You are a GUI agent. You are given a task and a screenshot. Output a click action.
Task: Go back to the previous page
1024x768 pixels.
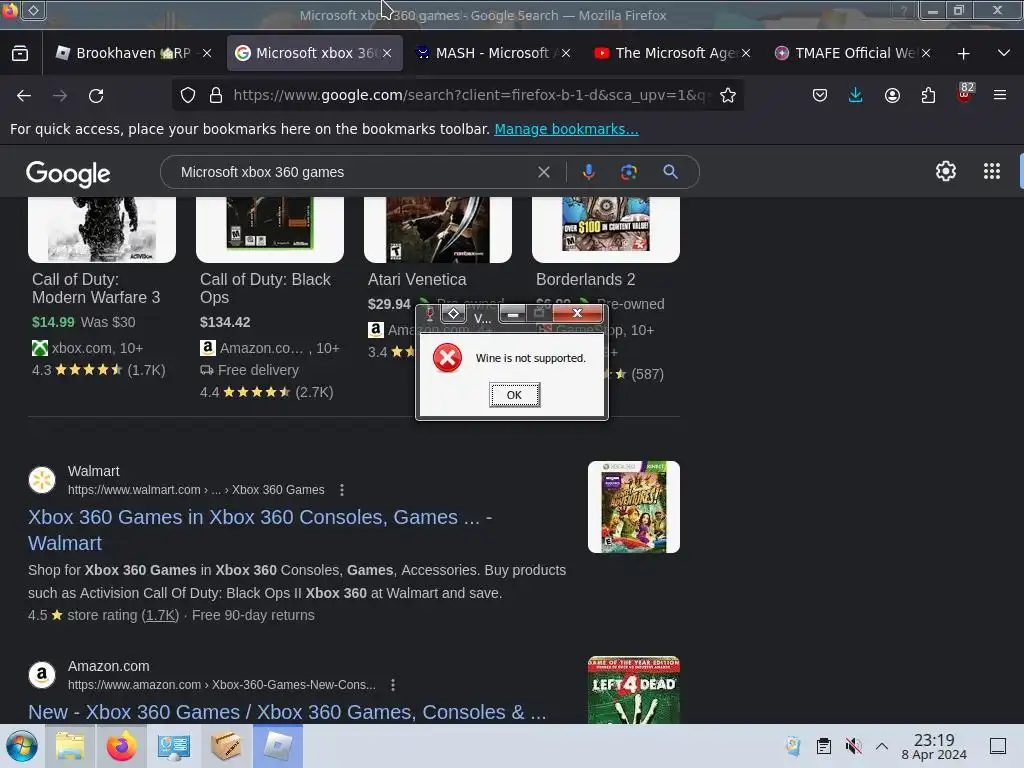click(24, 95)
